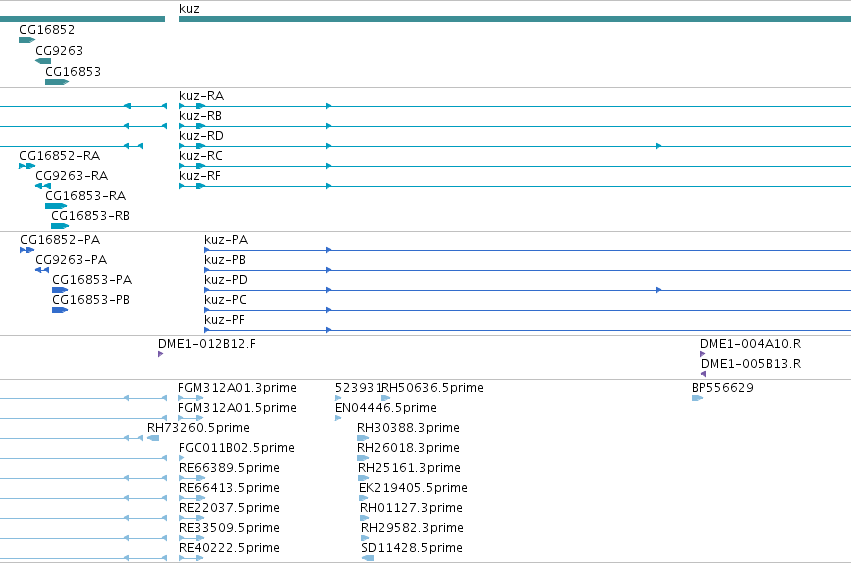
Task: Select the RH30388.3prime label
Action: (408, 428)
